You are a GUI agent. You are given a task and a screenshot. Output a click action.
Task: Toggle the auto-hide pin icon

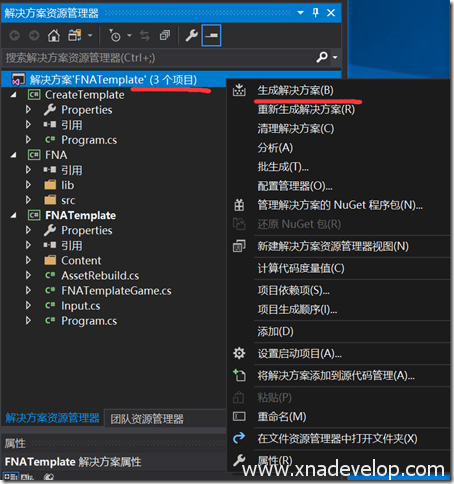315,13
